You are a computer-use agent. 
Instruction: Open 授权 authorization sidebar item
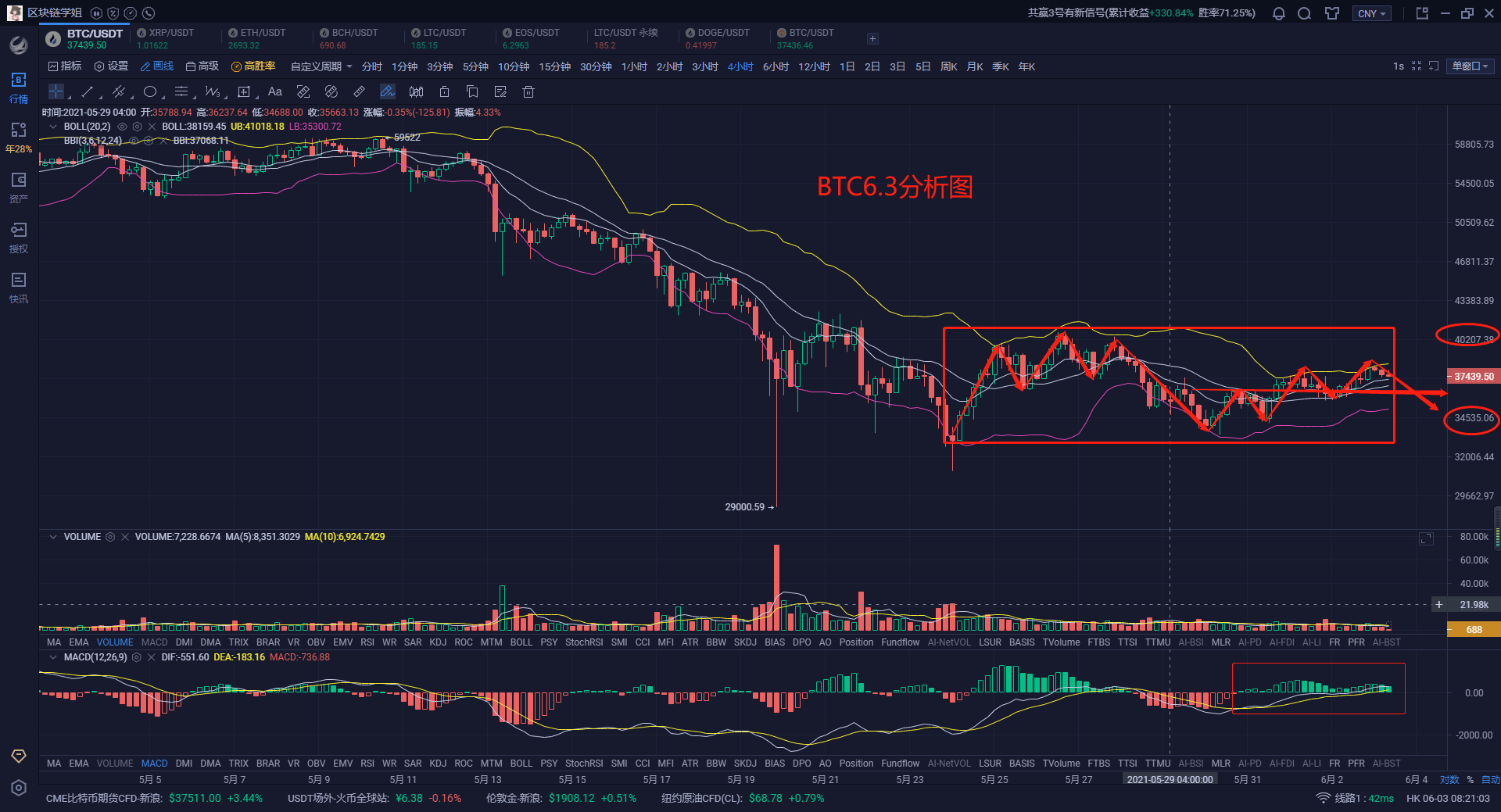tap(19, 238)
